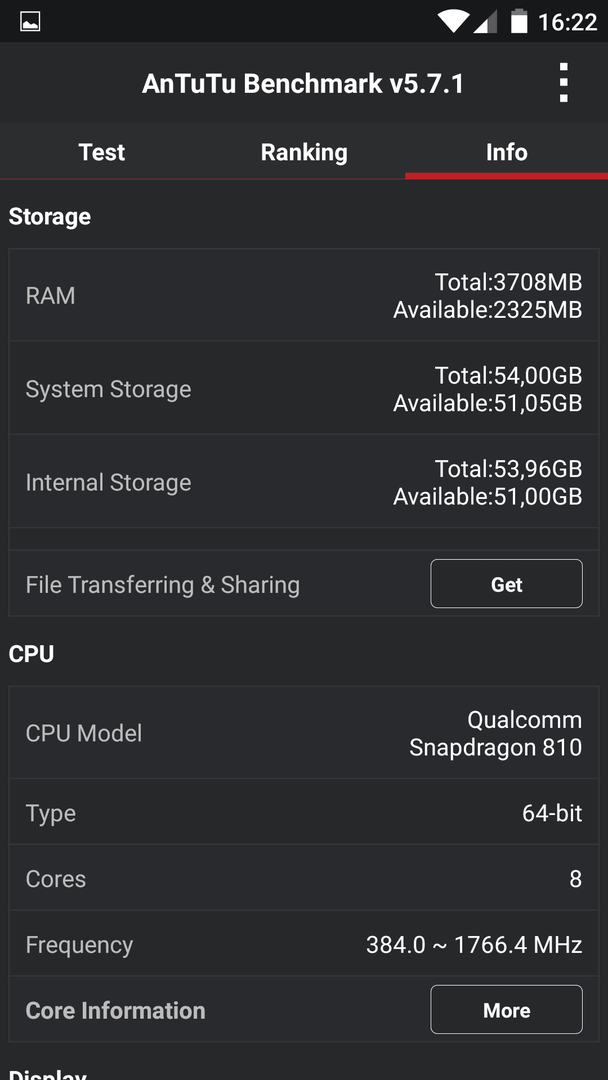Tap the Wi-Fi signal icon
This screenshot has width=608, height=1080.
click(453, 21)
